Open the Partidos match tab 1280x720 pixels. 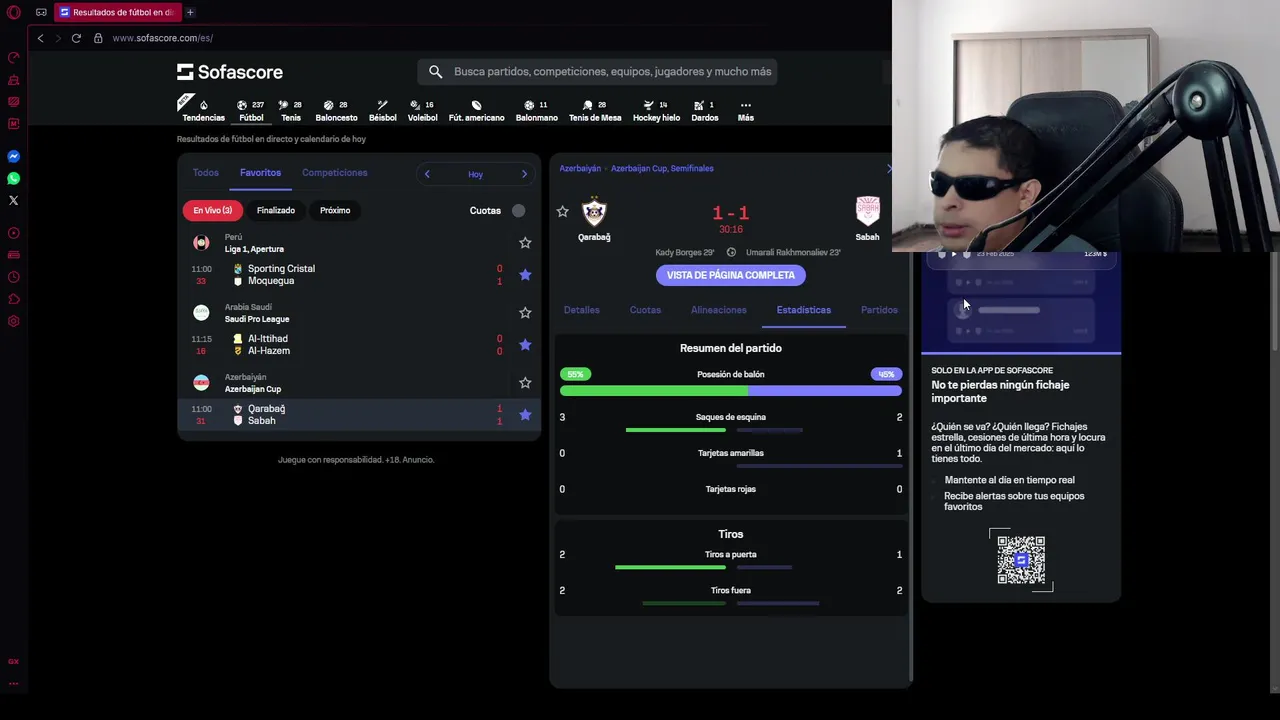click(879, 310)
